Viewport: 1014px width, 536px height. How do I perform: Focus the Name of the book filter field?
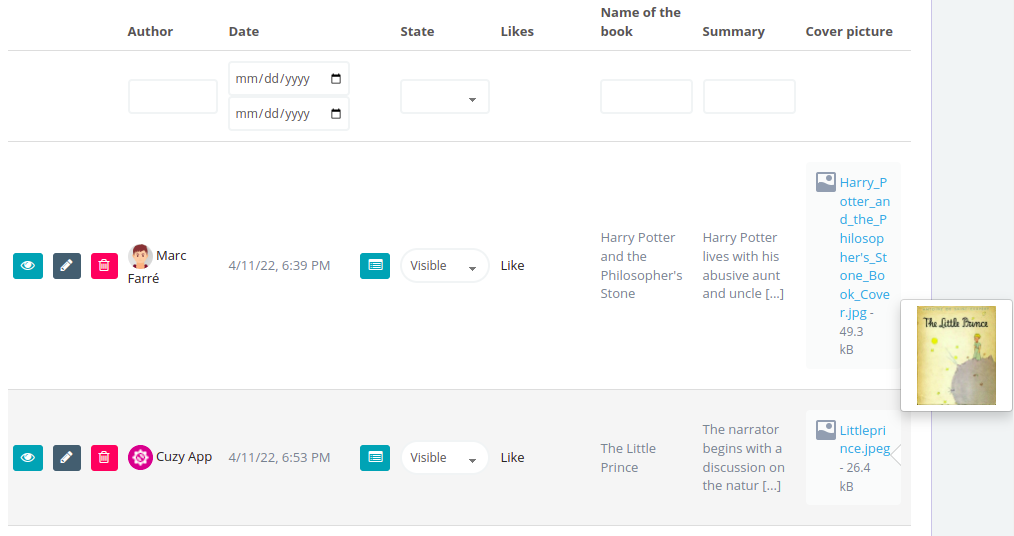click(647, 97)
